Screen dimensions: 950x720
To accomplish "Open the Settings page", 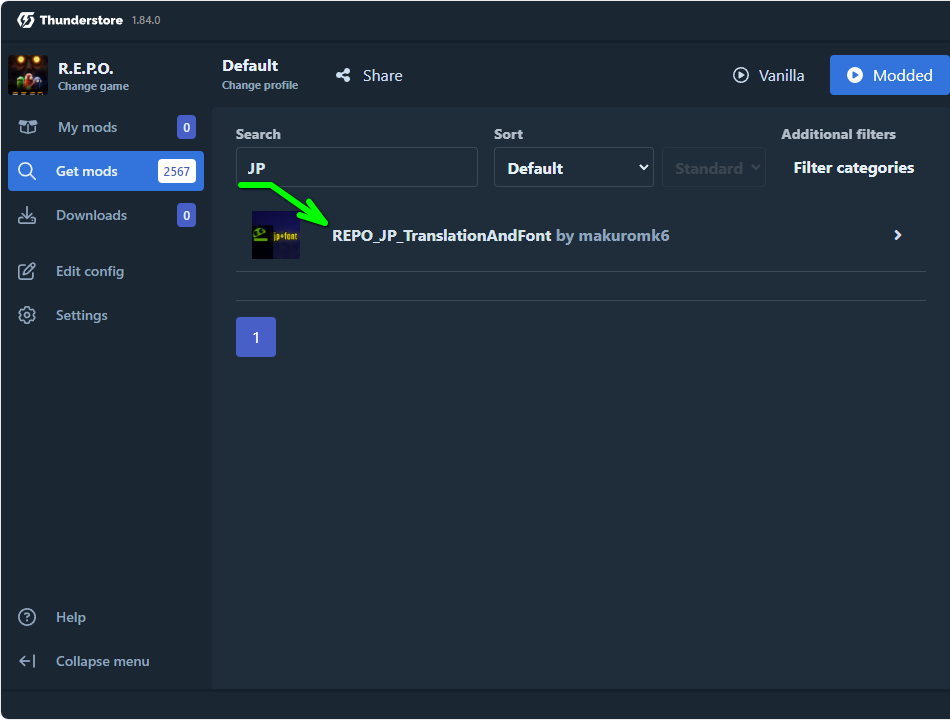I will point(106,315).
